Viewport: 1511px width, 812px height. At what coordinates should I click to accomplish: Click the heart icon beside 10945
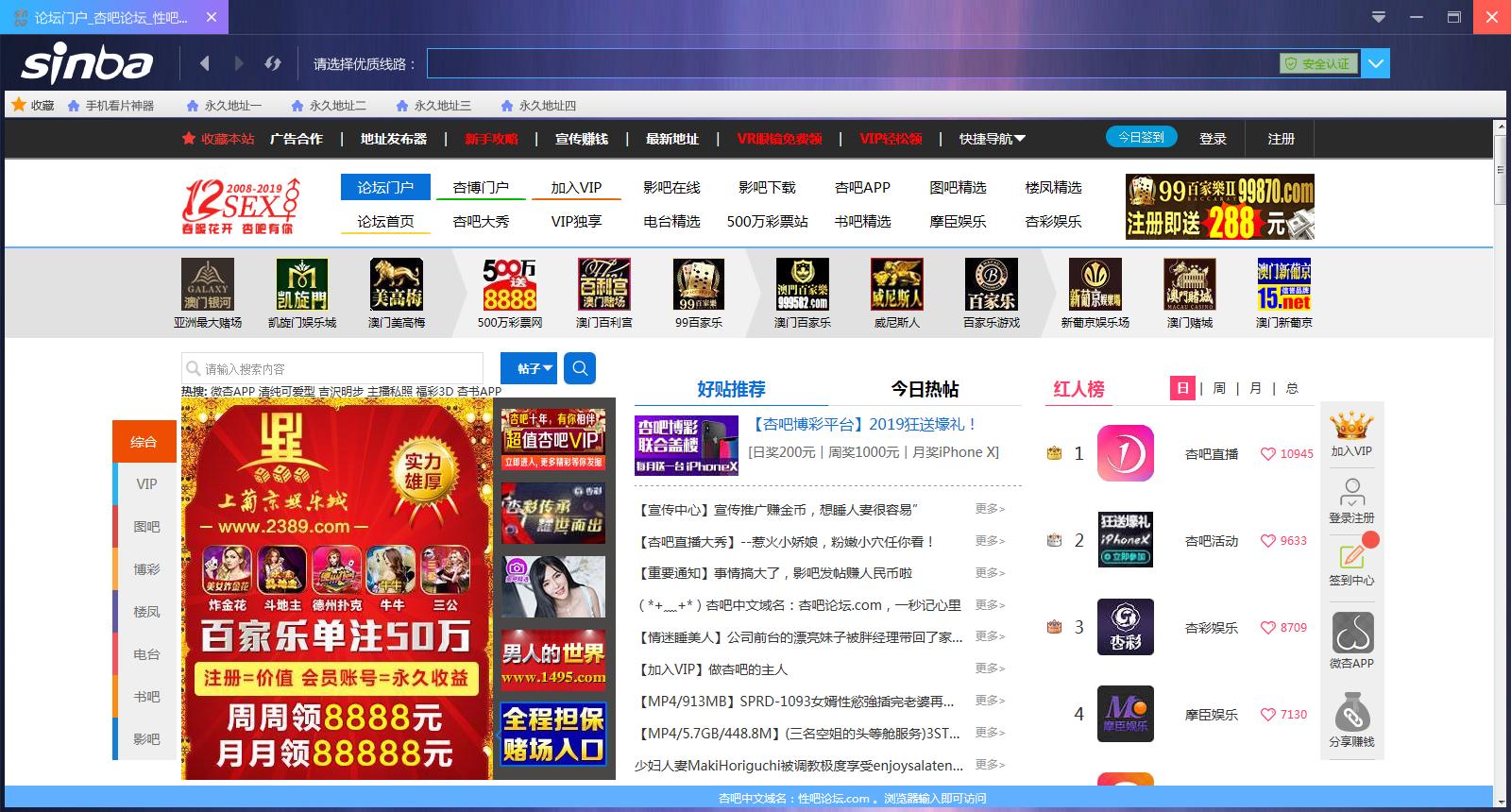pyautogui.click(x=1268, y=454)
